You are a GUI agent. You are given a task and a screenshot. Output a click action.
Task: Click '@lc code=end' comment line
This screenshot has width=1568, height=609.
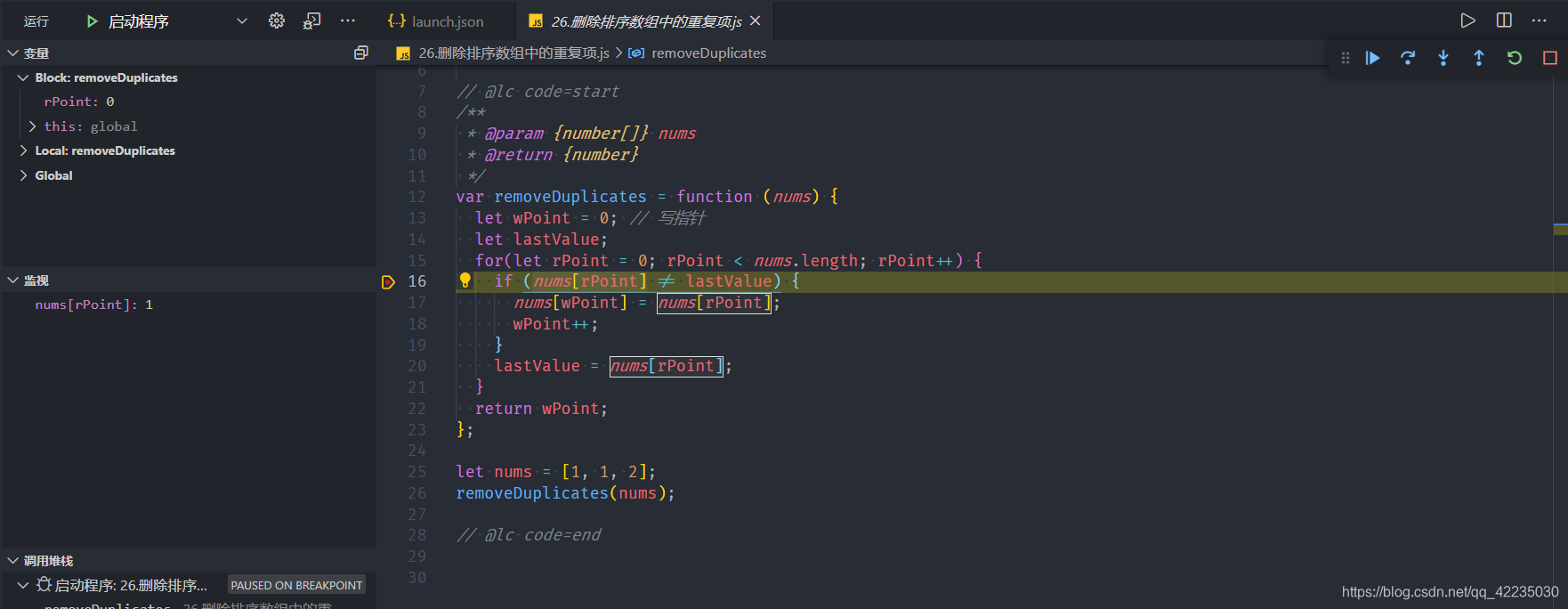click(x=529, y=535)
